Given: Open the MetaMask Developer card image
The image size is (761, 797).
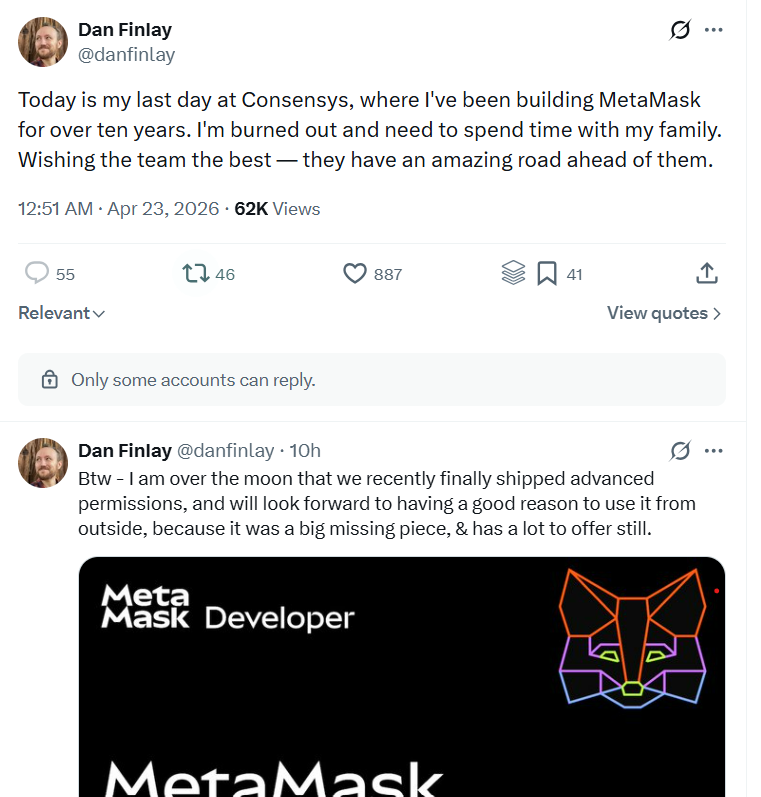Looking at the screenshot, I should [402, 677].
